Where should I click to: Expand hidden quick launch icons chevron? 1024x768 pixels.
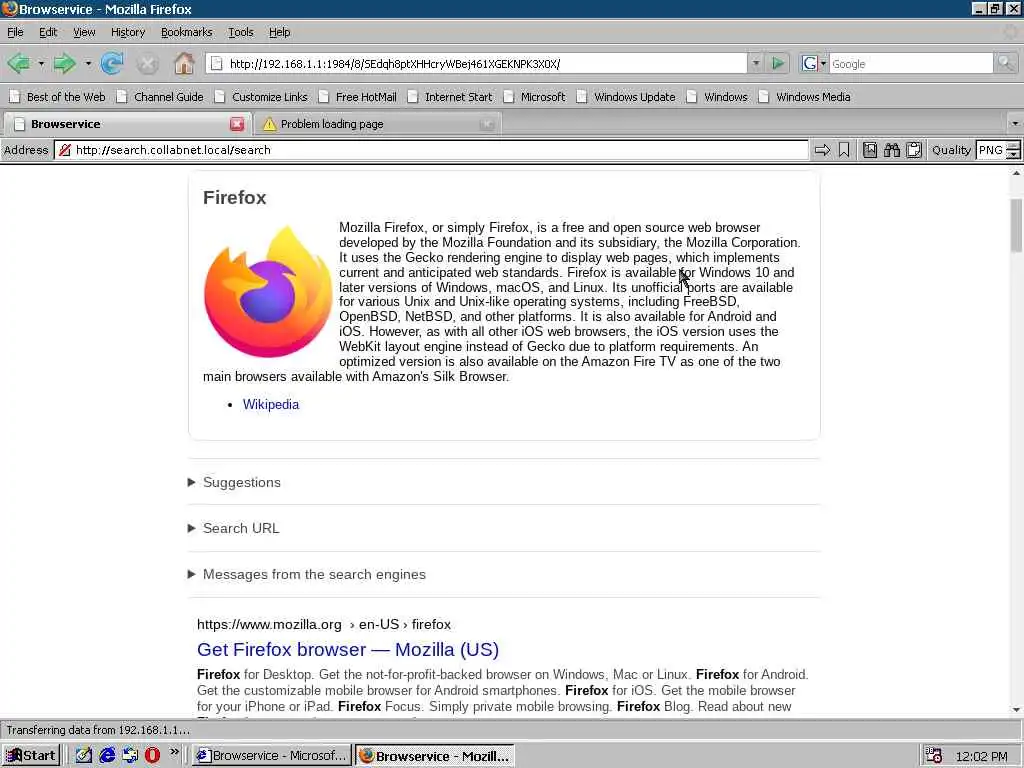(174, 752)
